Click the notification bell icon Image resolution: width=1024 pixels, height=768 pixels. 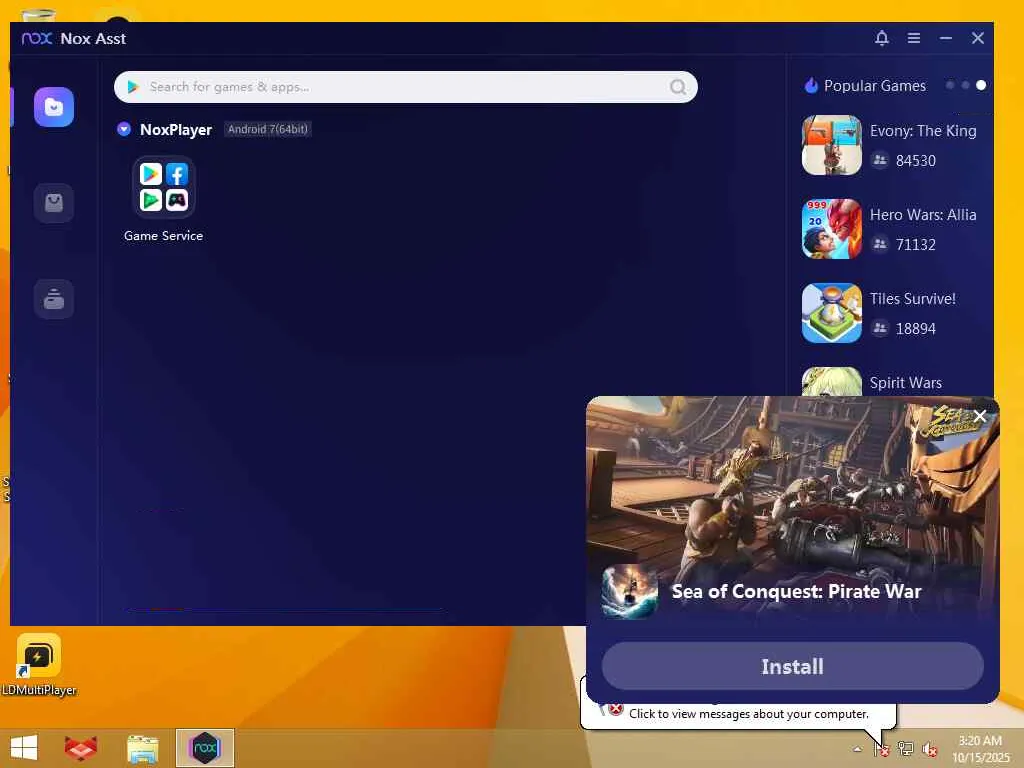(x=882, y=38)
